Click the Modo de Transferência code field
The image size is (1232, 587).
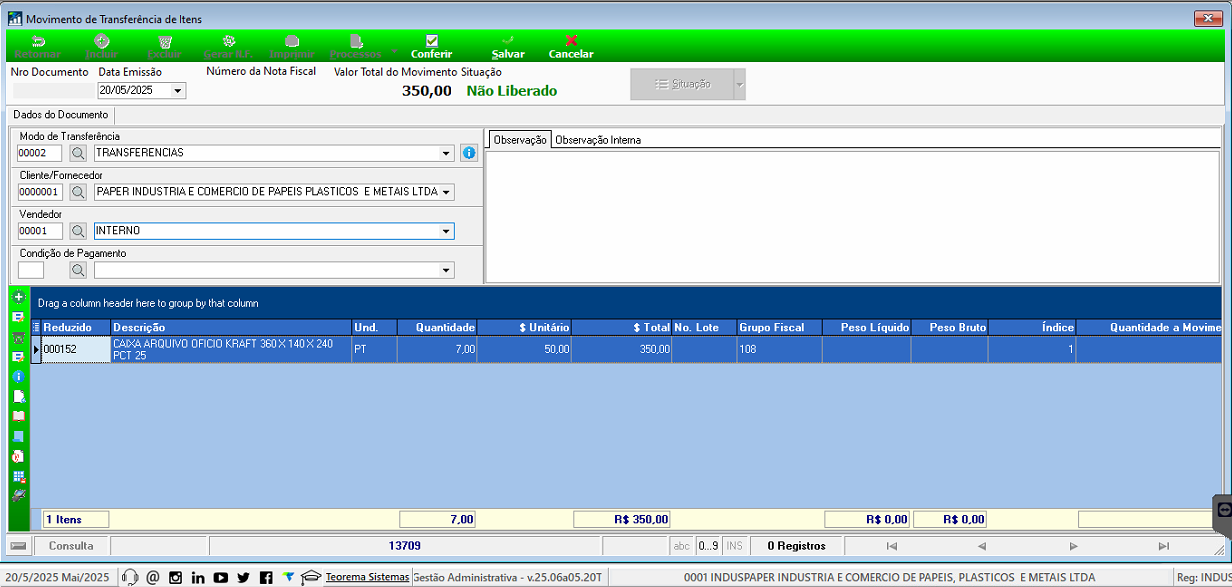[x=40, y=153]
